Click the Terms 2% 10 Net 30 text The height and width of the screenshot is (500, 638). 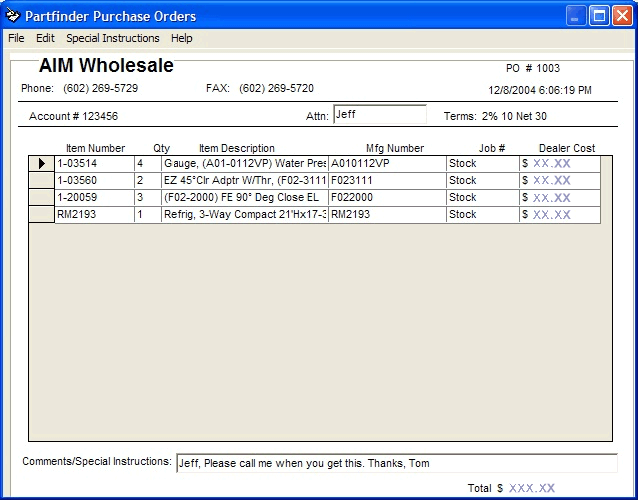(495, 116)
